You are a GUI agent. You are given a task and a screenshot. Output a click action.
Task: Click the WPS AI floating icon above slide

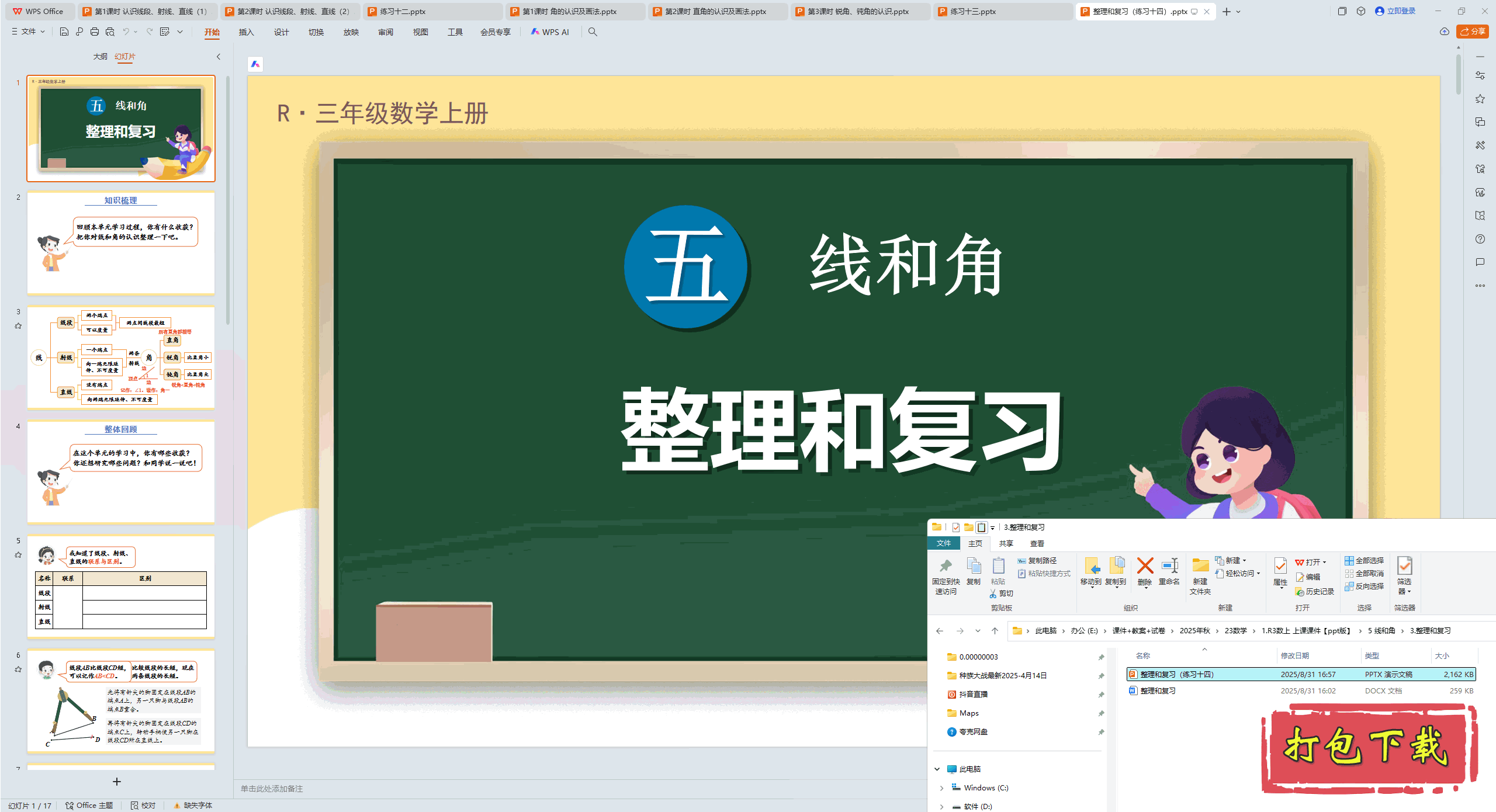coord(255,64)
